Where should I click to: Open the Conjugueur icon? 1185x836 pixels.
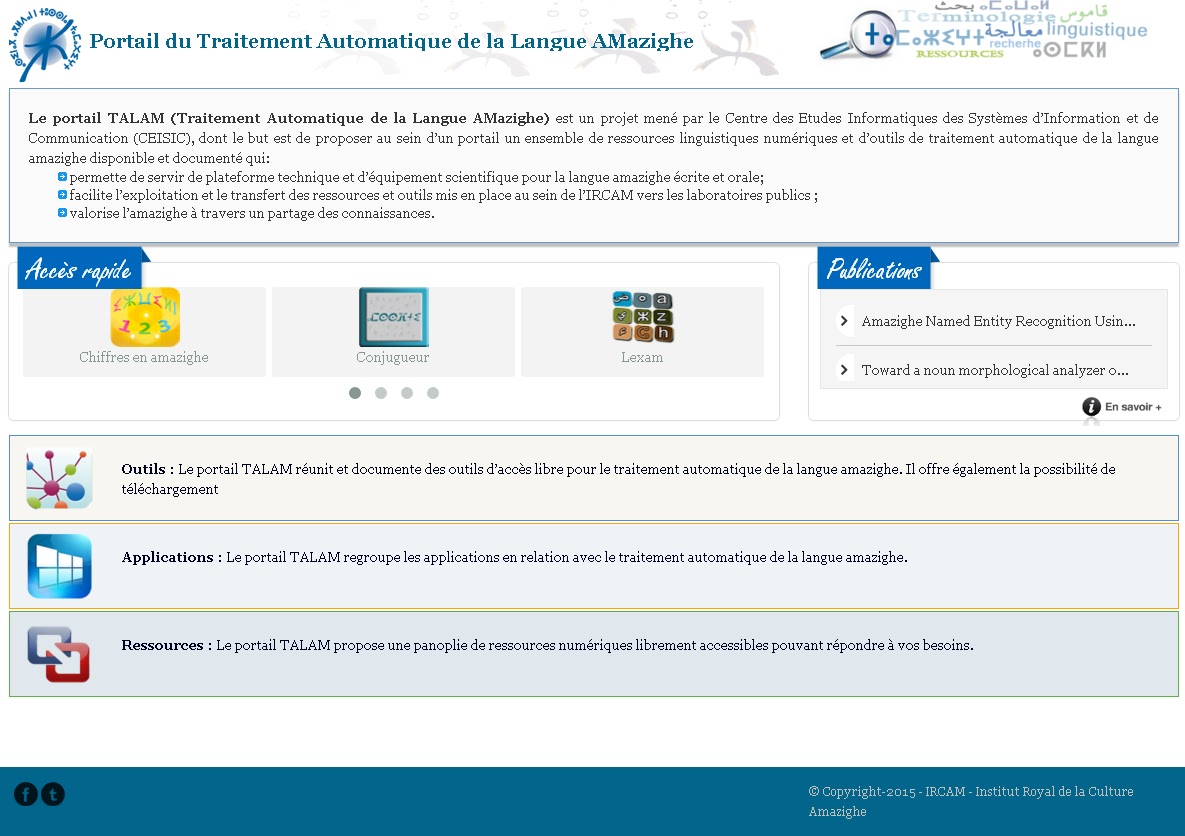[394, 317]
